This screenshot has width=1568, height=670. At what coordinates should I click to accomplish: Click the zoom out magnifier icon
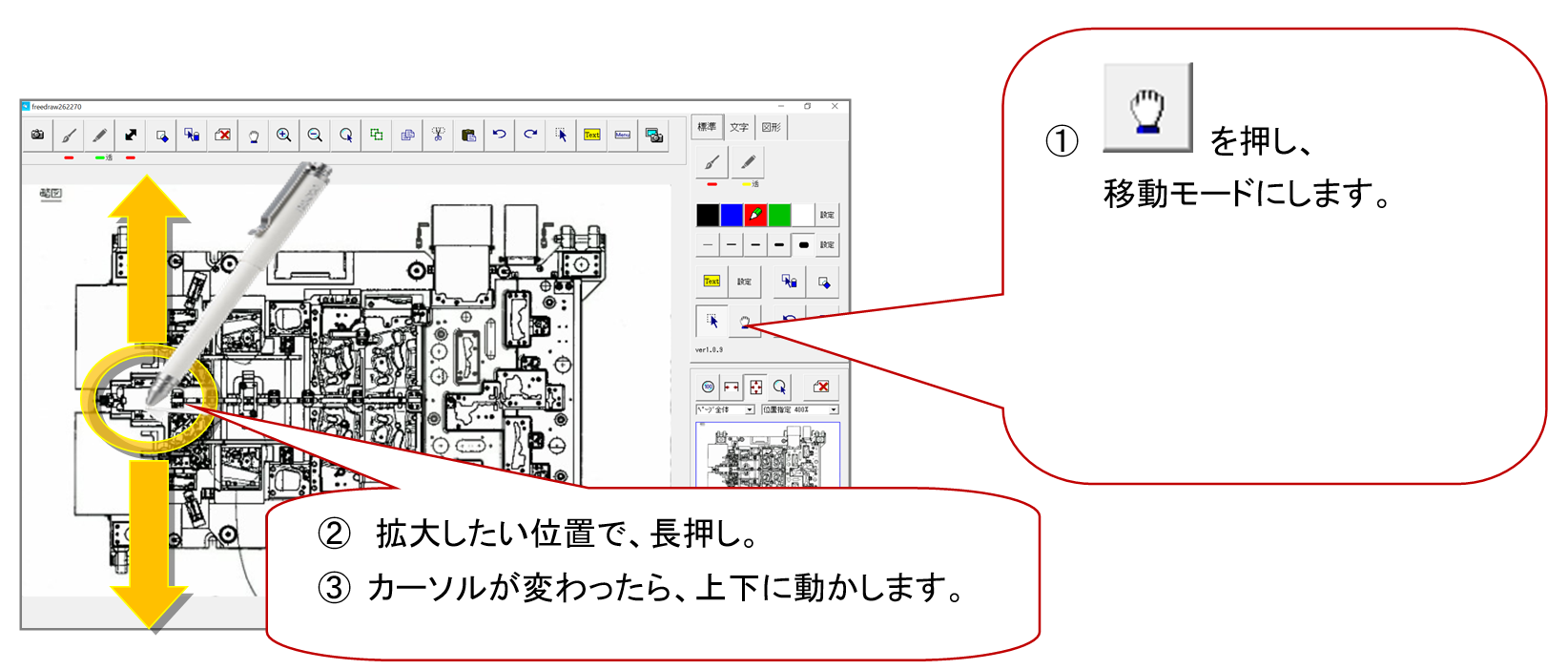click(315, 136)
